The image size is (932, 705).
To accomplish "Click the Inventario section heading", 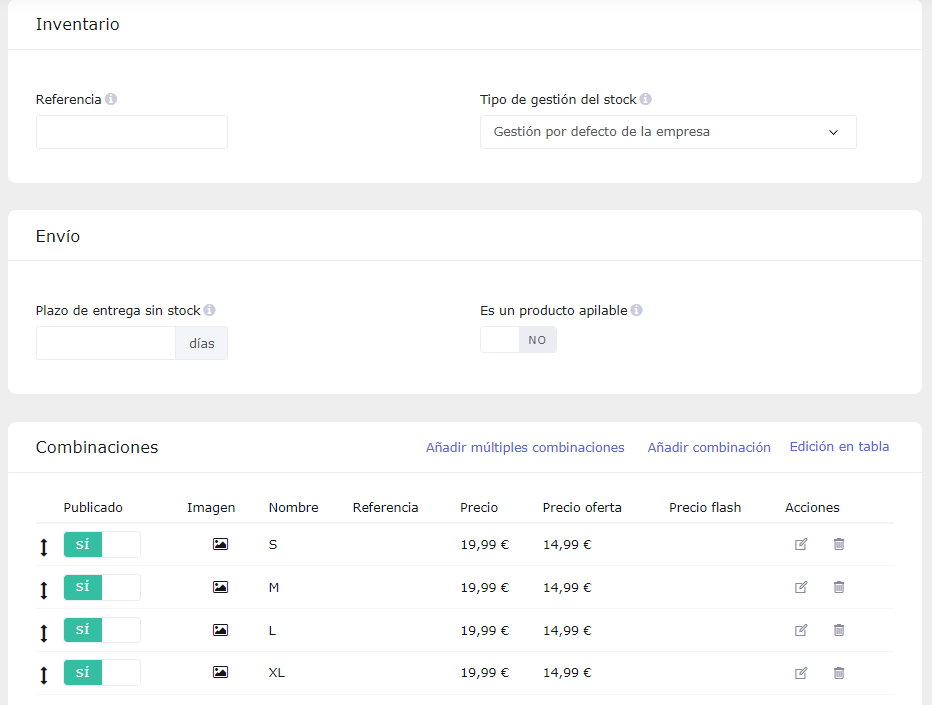I will pos(77,24).
